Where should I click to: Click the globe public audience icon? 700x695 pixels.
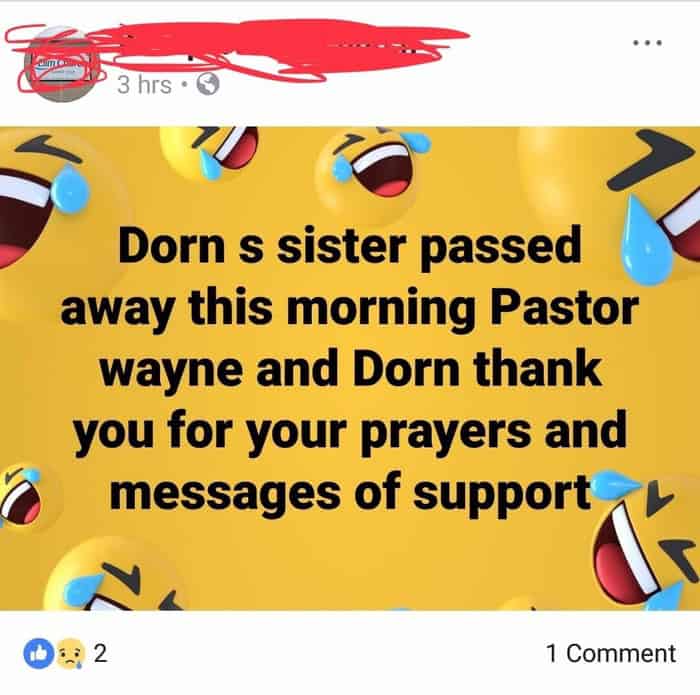click(x=208, y=84)
